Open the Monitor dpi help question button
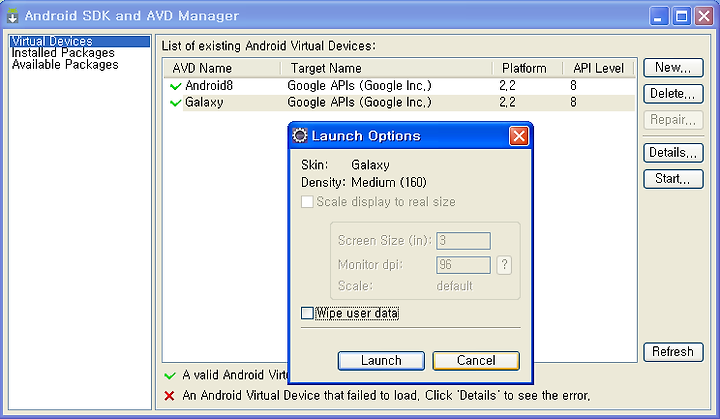Viewport: 720px width, 419px height. coord(504,265)
